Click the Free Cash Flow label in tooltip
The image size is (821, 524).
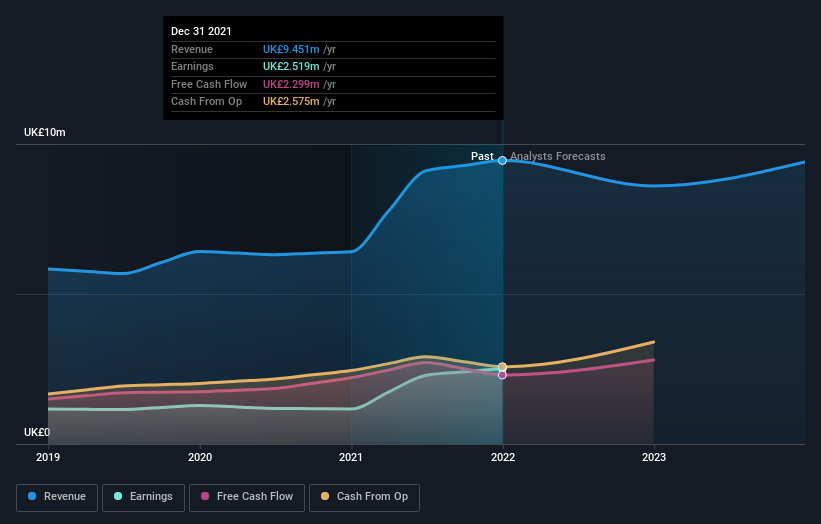209,84
